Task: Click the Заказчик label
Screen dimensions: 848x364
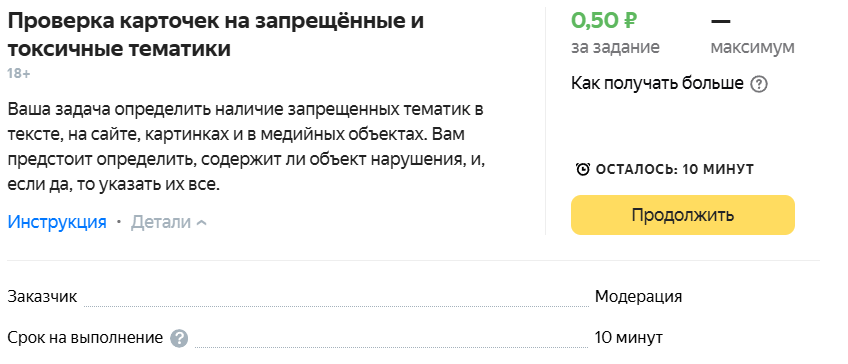Action: click(42, 296)
